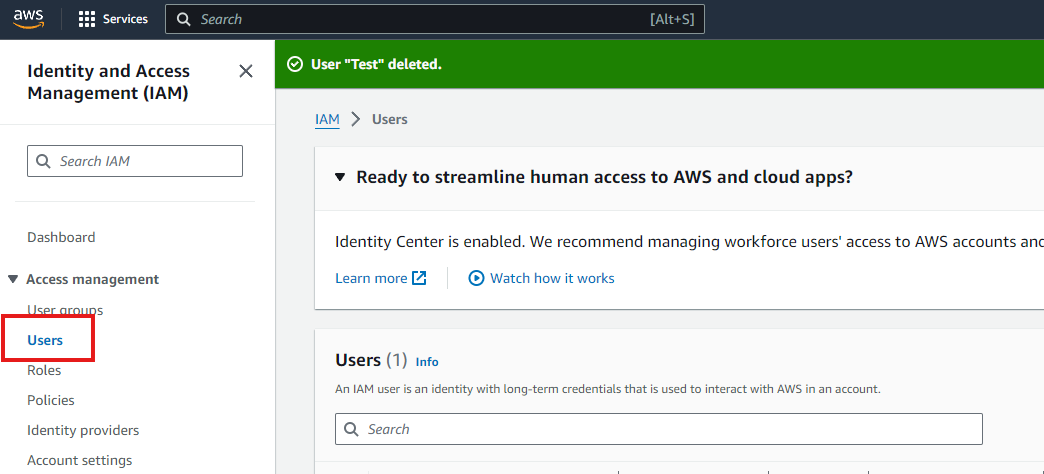Screen dimensions: 1044x474
Task: Open Policies from the navigation
Action: click(51, 400)
